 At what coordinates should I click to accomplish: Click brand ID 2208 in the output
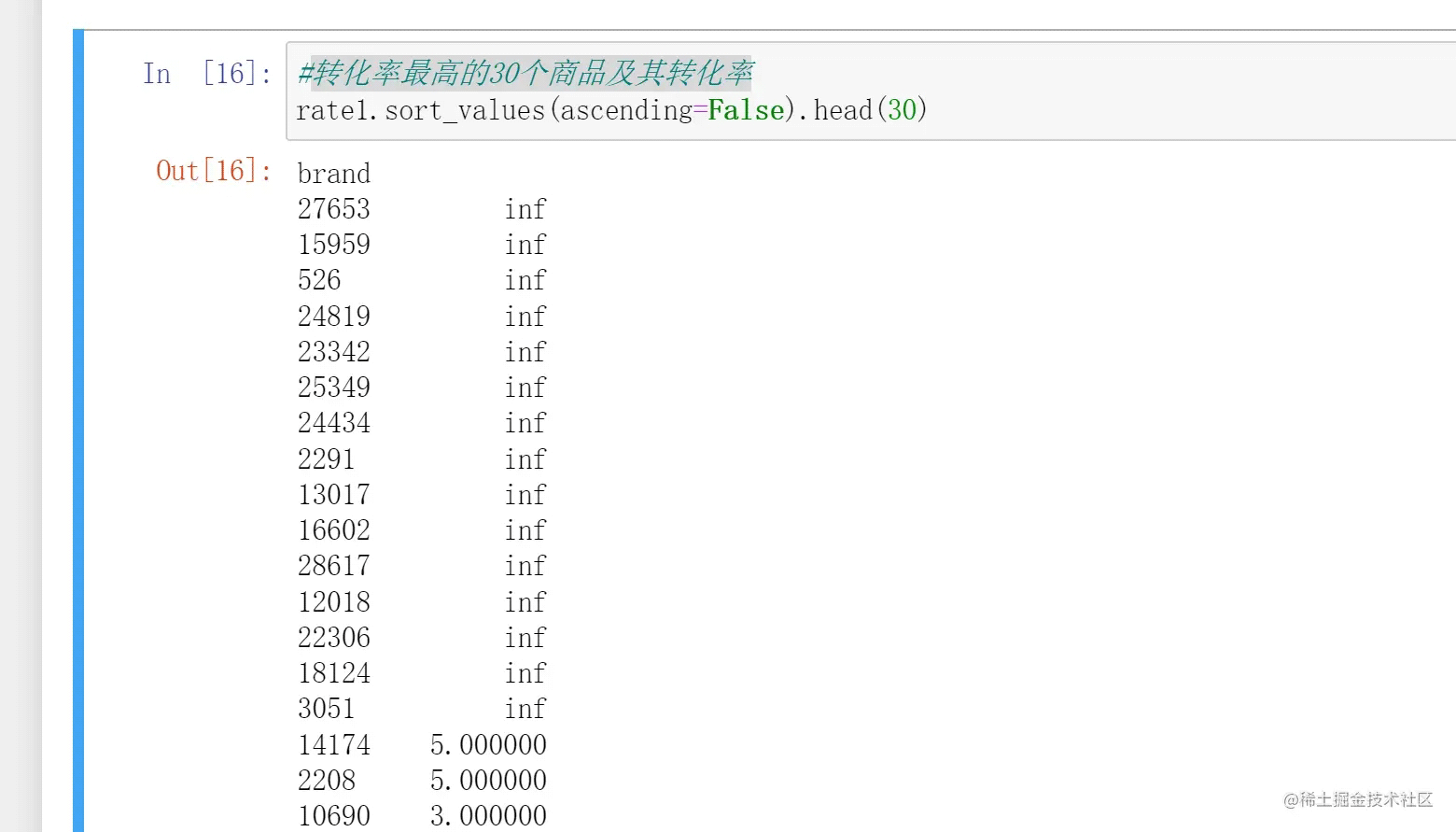click(x=326, y=781)
